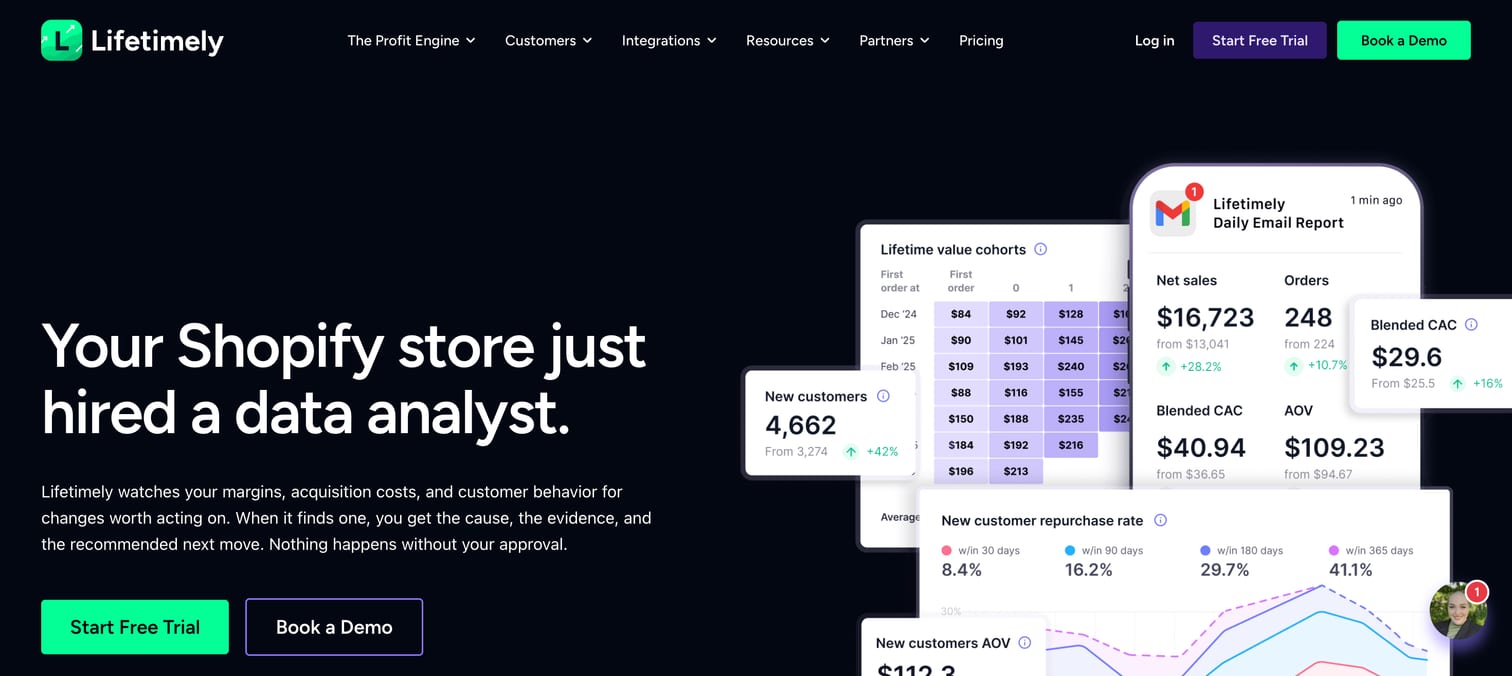Open the Partners dropdown menu
The image size is (1512, 676).
[894, 41]
